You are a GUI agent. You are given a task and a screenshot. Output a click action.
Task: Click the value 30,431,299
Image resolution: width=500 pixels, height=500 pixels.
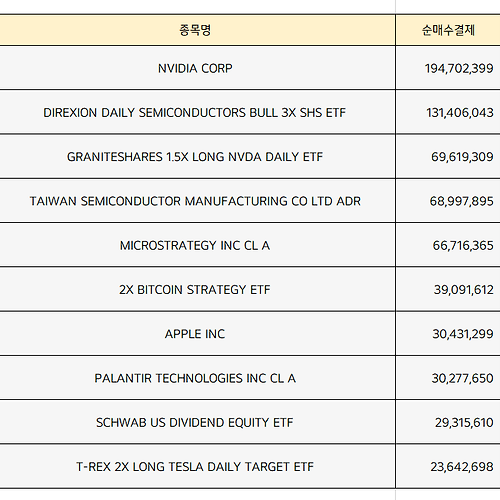coord(463,334)
